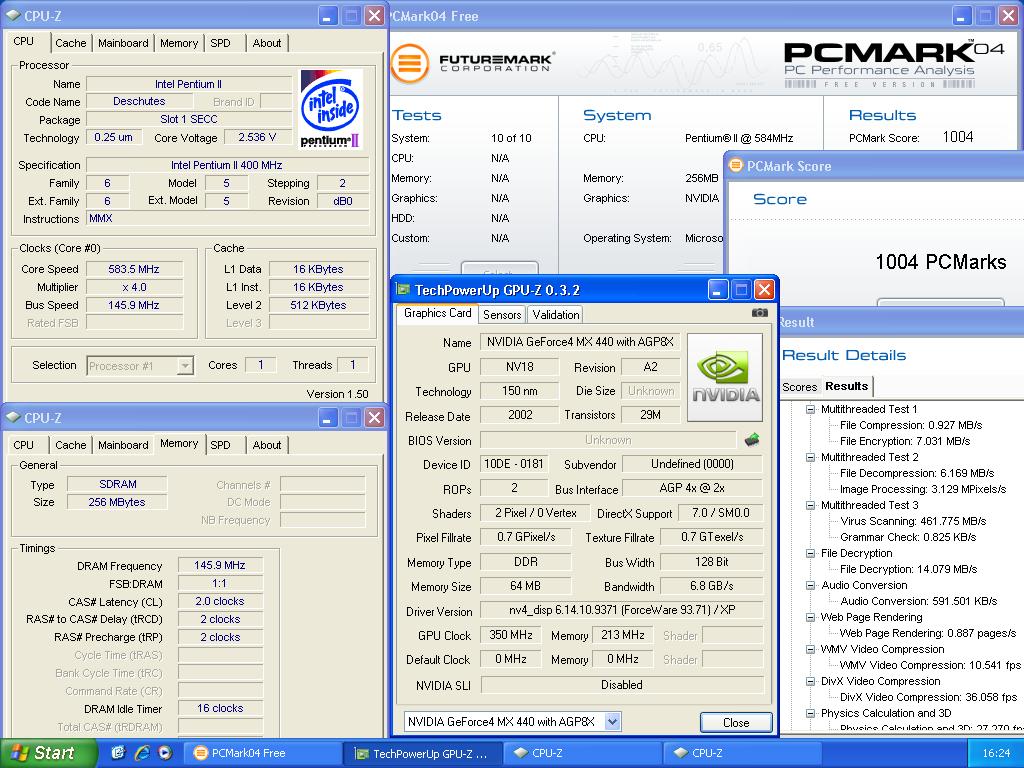Open the GPU selection dropdown in GPU-Z
Image resolution: width=1024 pixels, height=768 pixels.
click(612, 722)
